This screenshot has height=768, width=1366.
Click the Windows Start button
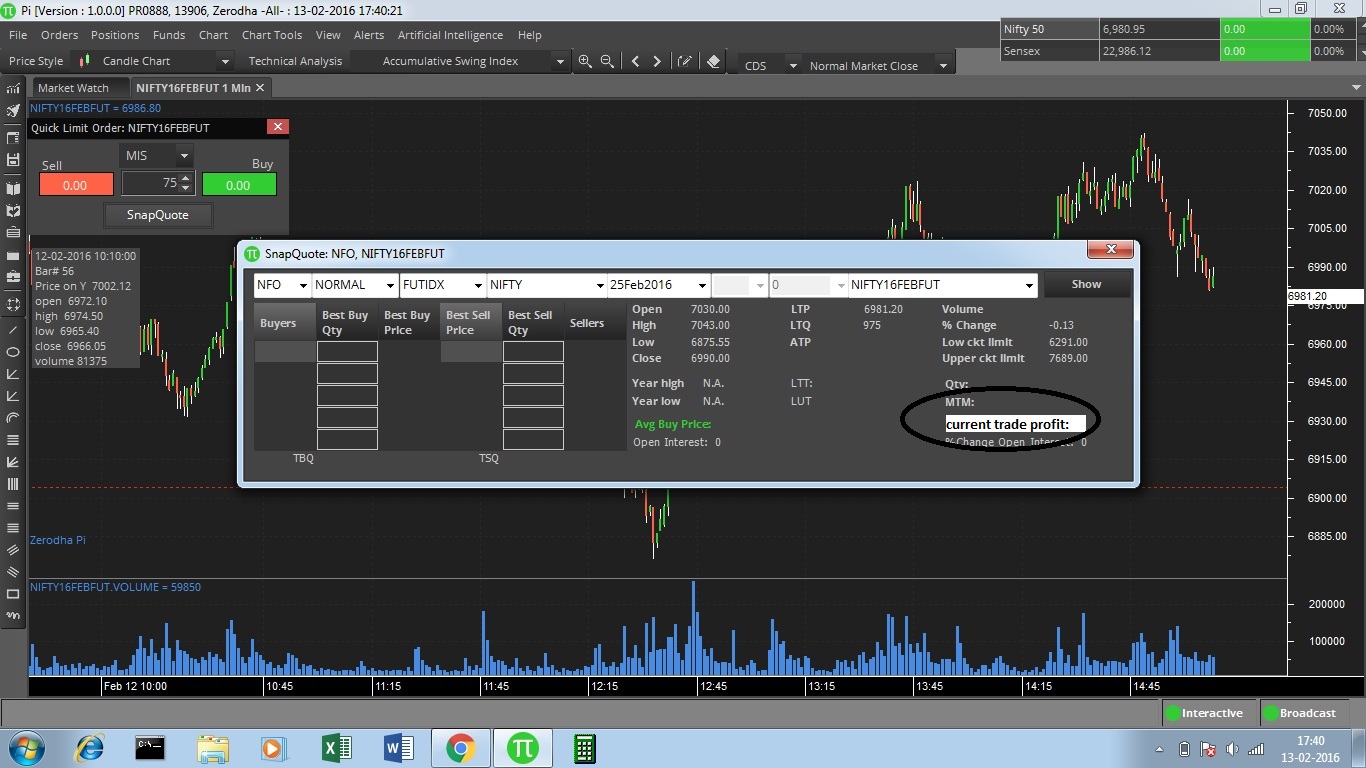click(x=25, y=748)
